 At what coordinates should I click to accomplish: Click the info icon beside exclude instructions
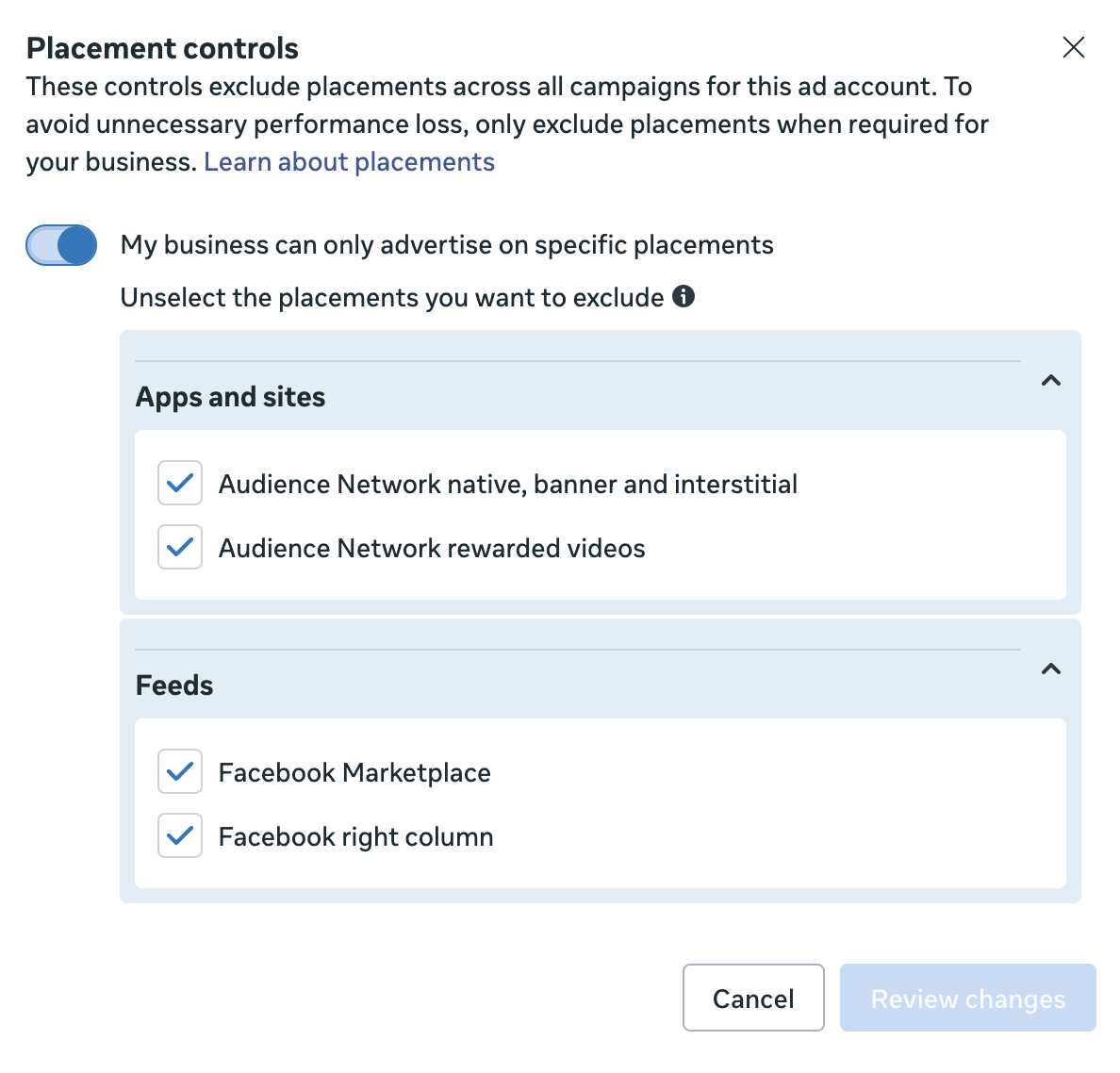click(x=684, y=296)
